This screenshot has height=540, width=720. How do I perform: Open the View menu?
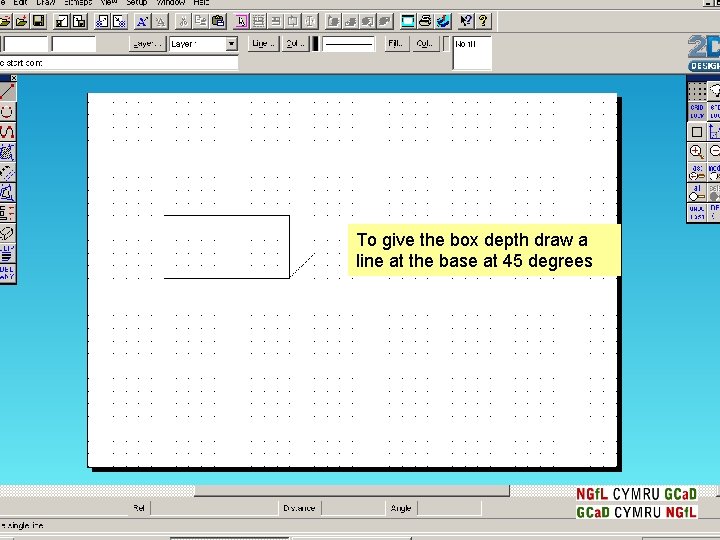(109, 3)
